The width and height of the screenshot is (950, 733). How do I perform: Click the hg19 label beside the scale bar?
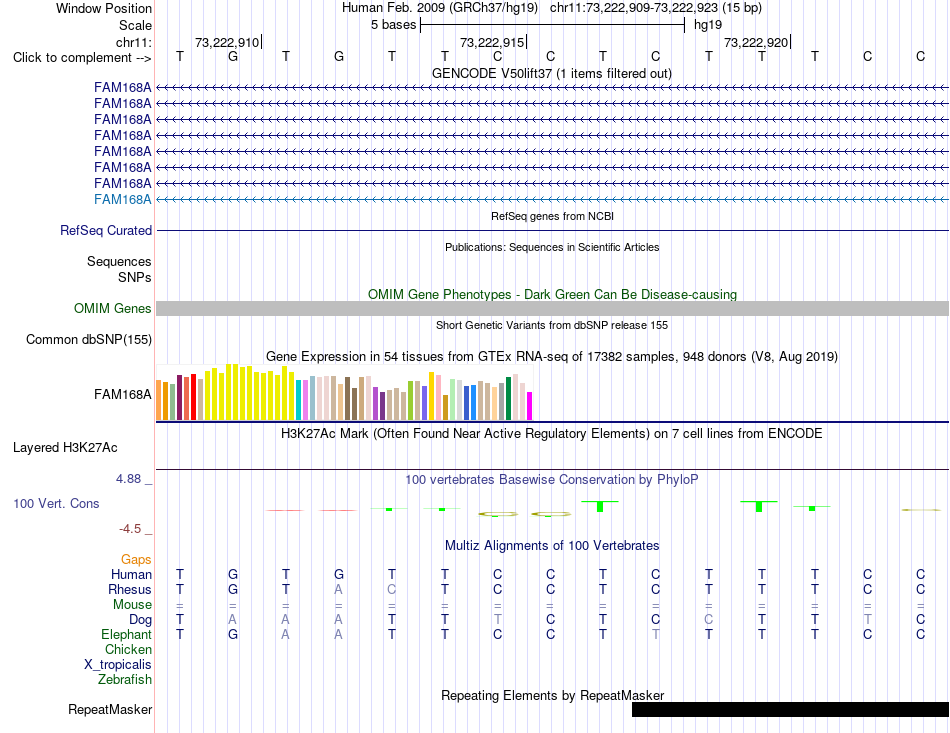click(x=708, y=25)
